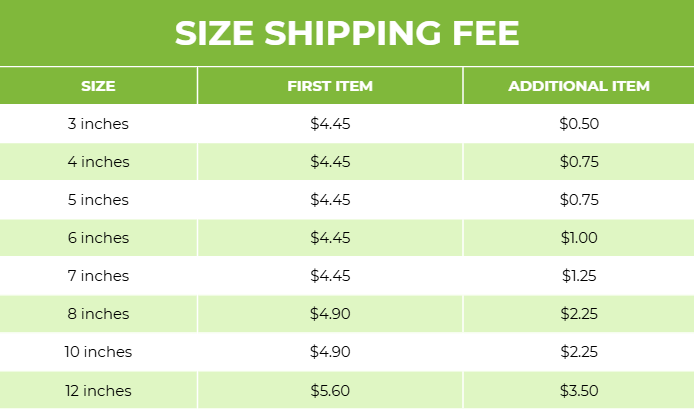Image resolution: width=694 pixels, height=409 pixels.
Task: Click the 3 inches size cell
Action: coord(98,124)
